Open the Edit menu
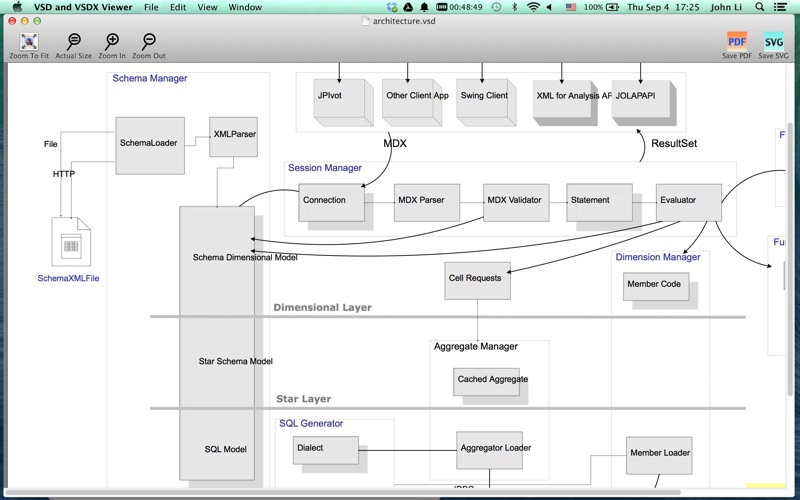This screenshot has width=800, height=500. 178,7
